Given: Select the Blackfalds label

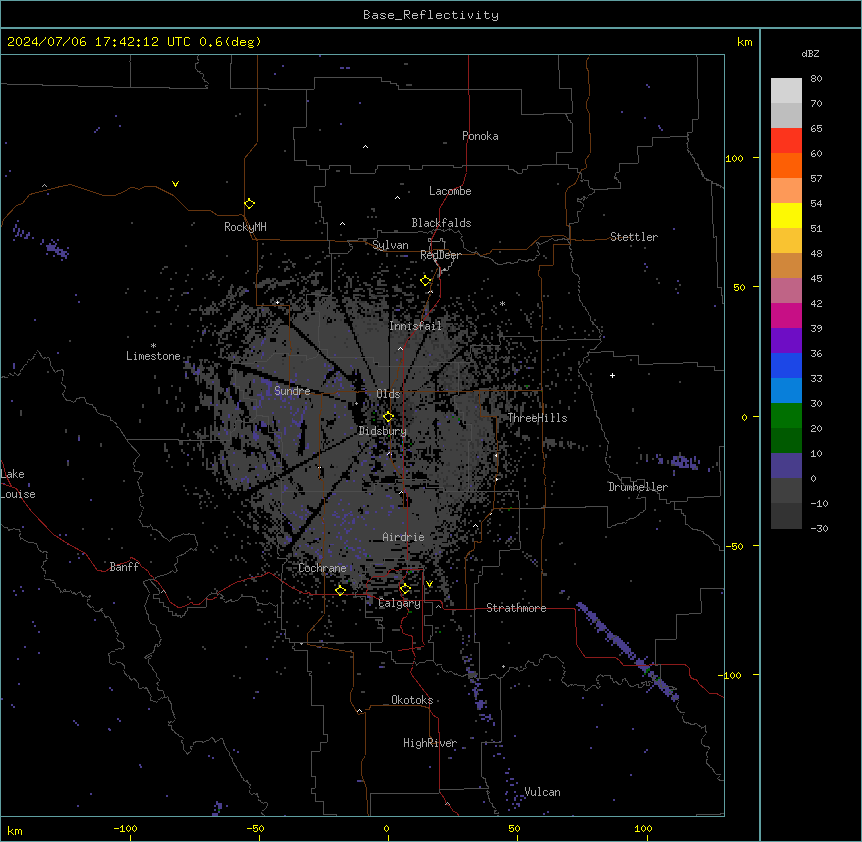Looking at the screenshot, I should (x=441, y=223).
